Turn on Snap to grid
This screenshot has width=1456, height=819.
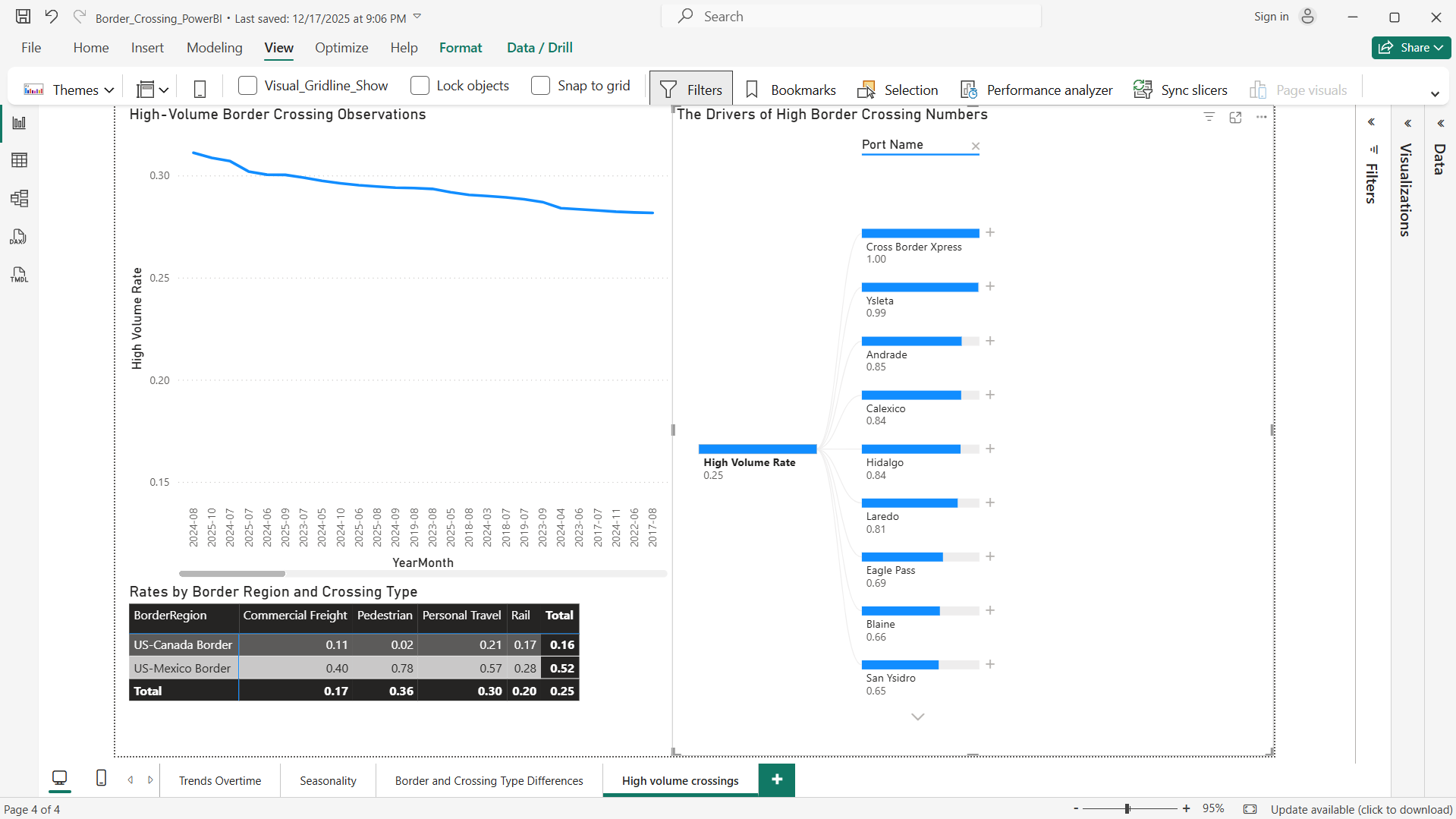[x=540, y=86]
